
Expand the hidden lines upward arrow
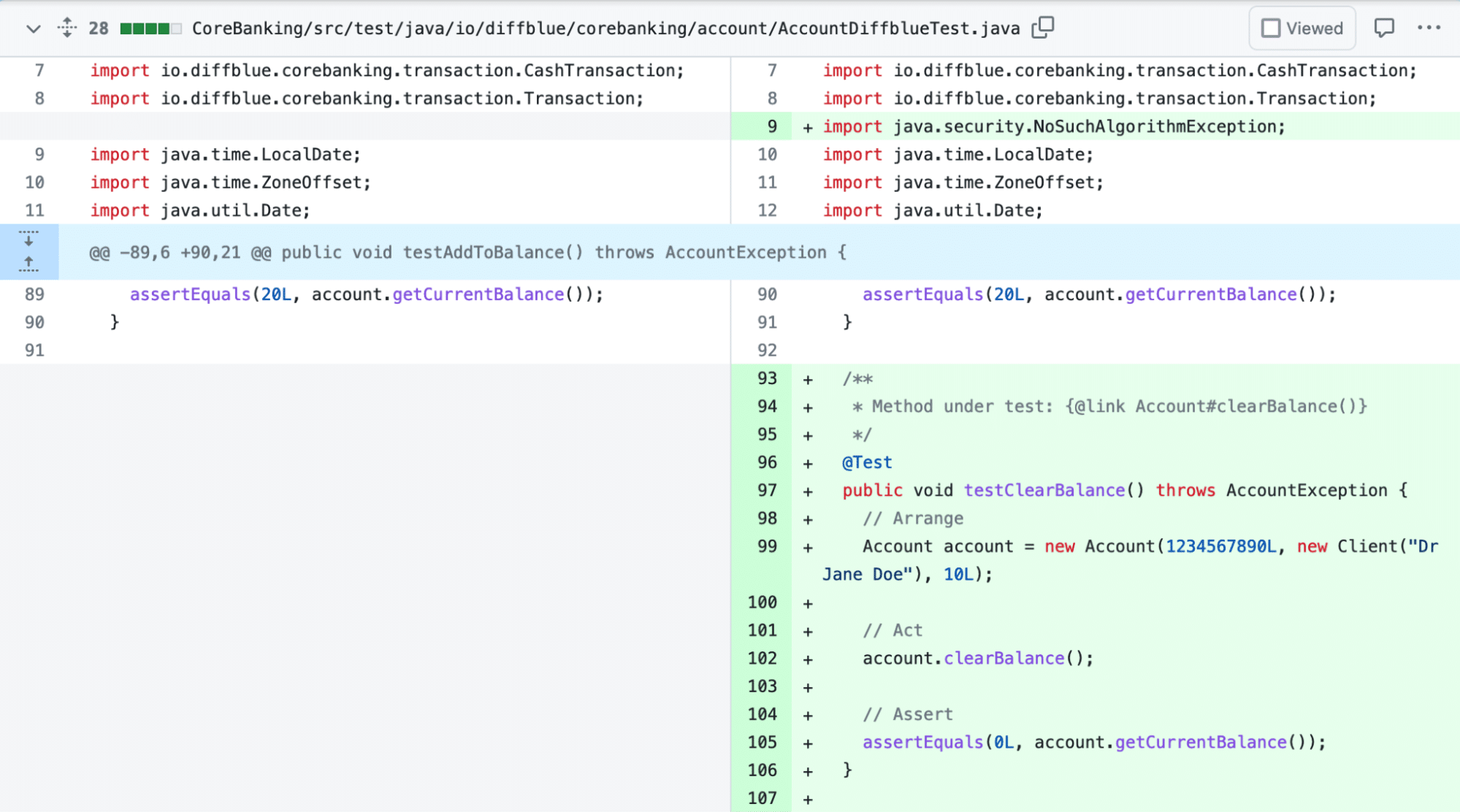click(28, 264)
